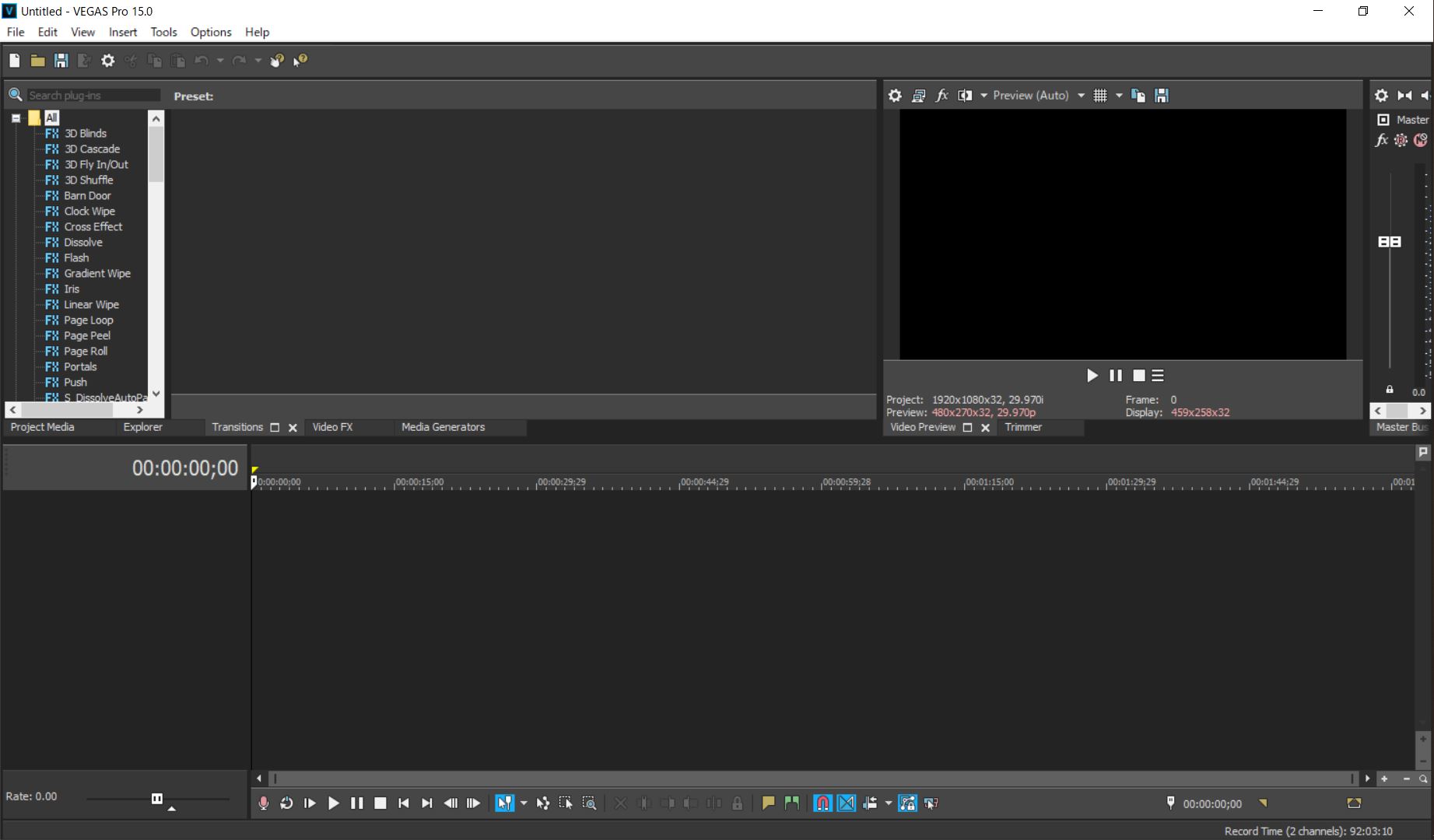Start recording with the microphone icon

coord(263,803)
